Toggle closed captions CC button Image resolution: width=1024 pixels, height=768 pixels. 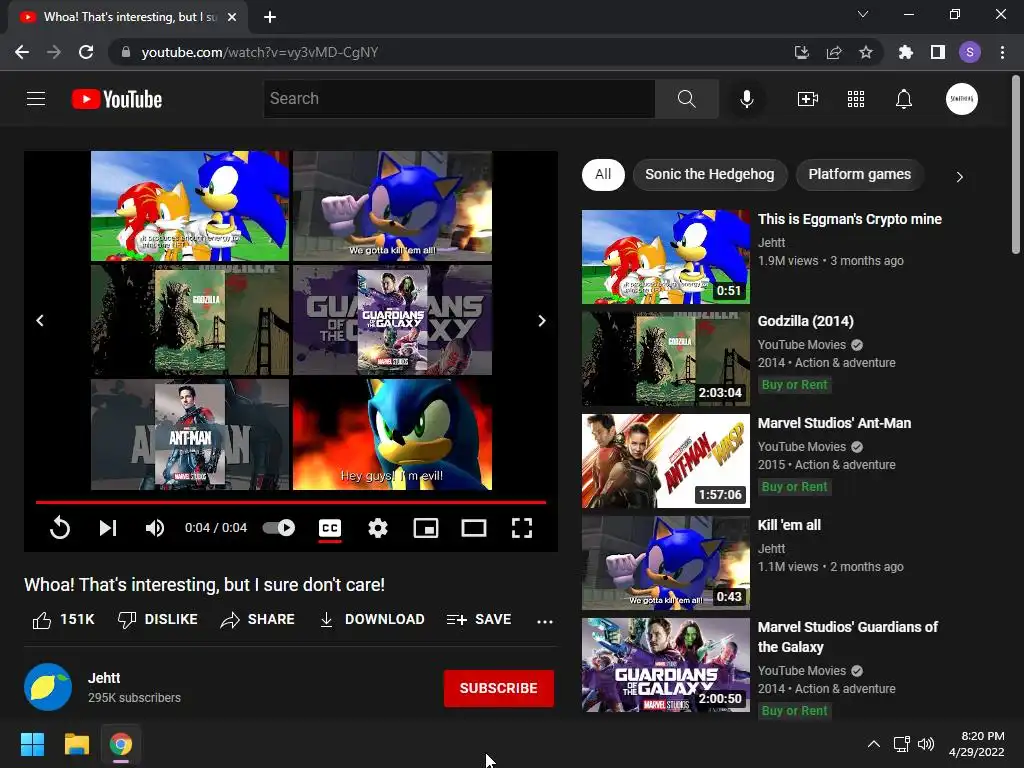pos(330,528)
